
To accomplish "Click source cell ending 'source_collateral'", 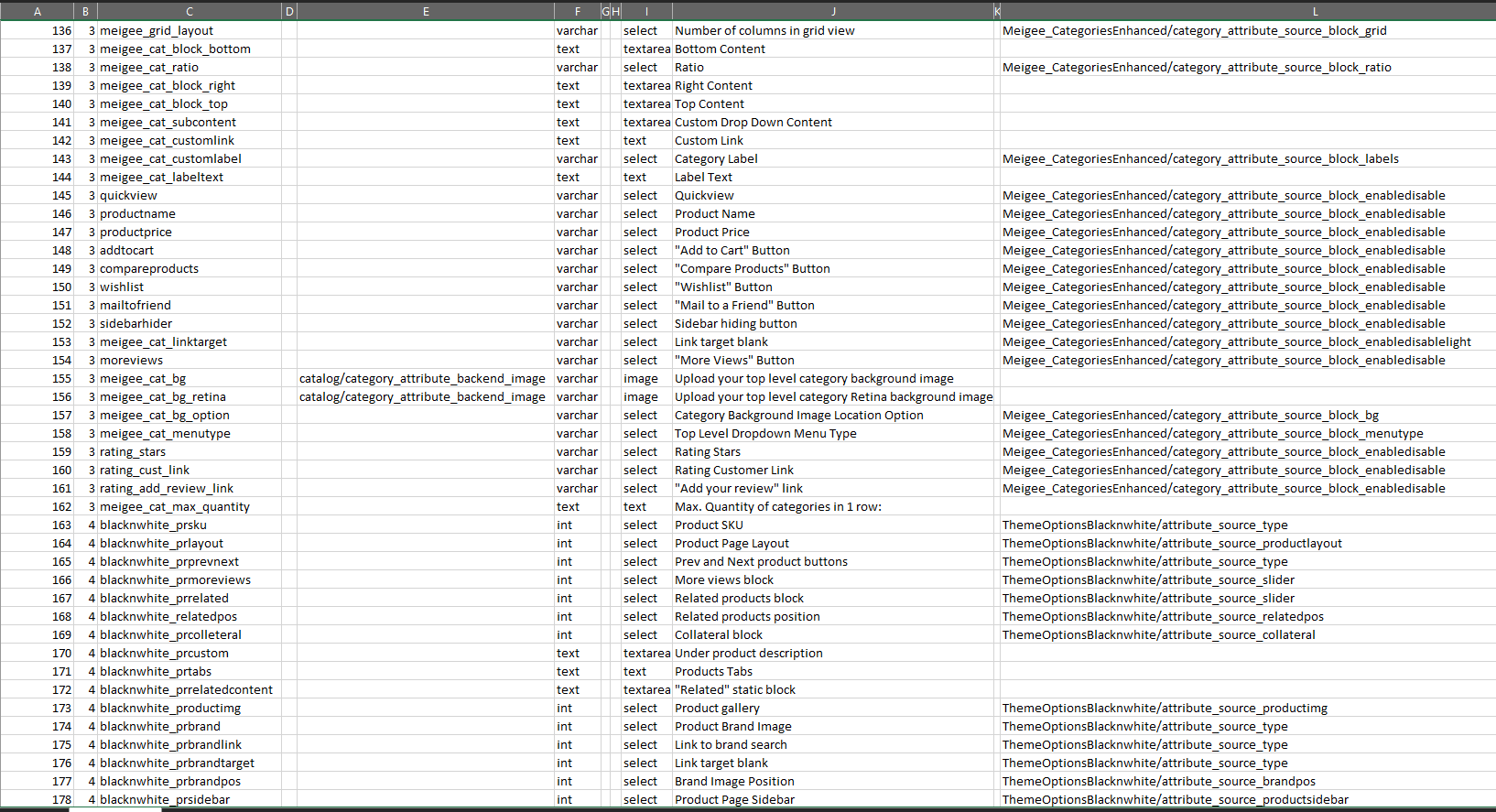I will click(x=1248, y=634).
